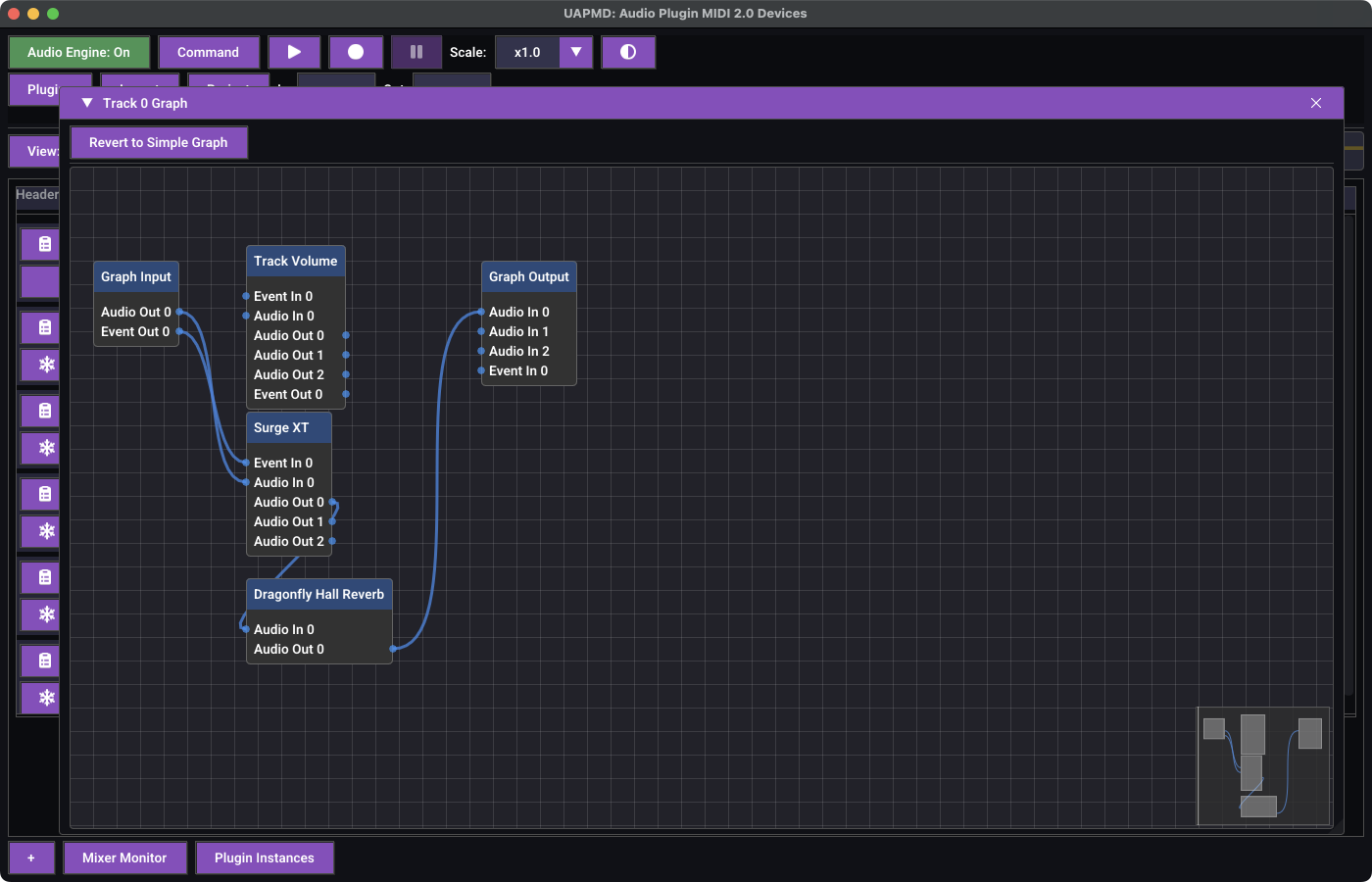Add a track with the + button
This screenshot has height=882, width=1372.
click(31, 857)
